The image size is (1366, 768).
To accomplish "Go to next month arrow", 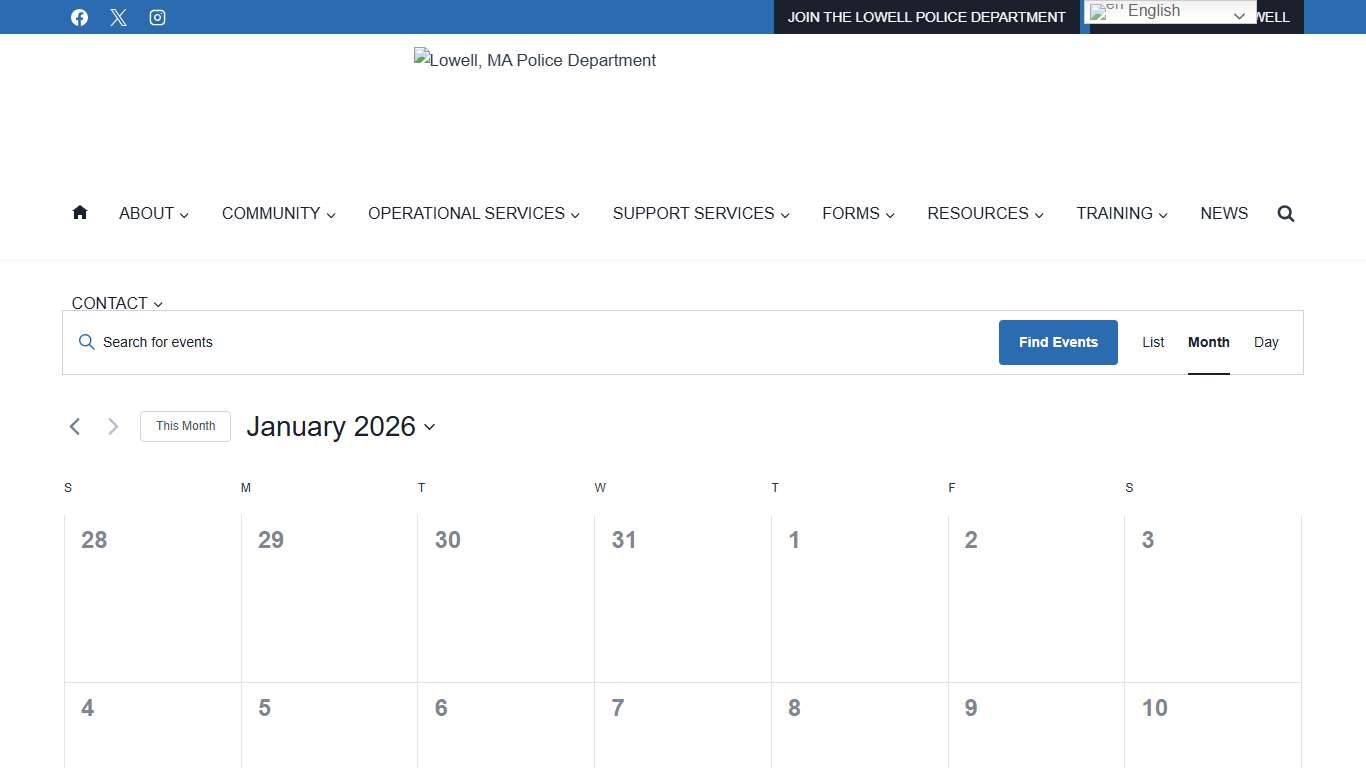I will [113, 427].
